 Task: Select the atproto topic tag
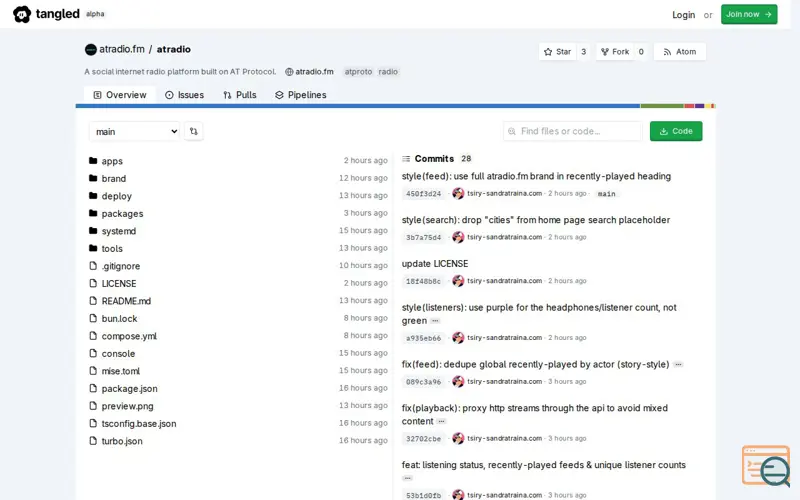358,71
